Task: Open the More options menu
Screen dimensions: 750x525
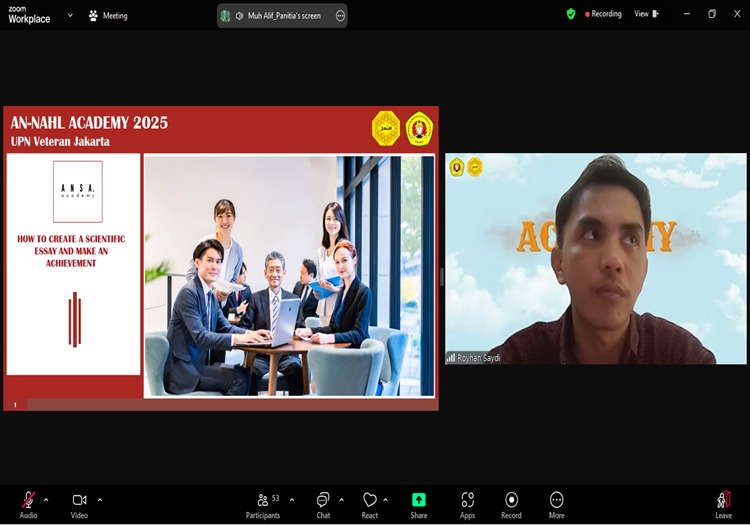Action: click(556, 501)
